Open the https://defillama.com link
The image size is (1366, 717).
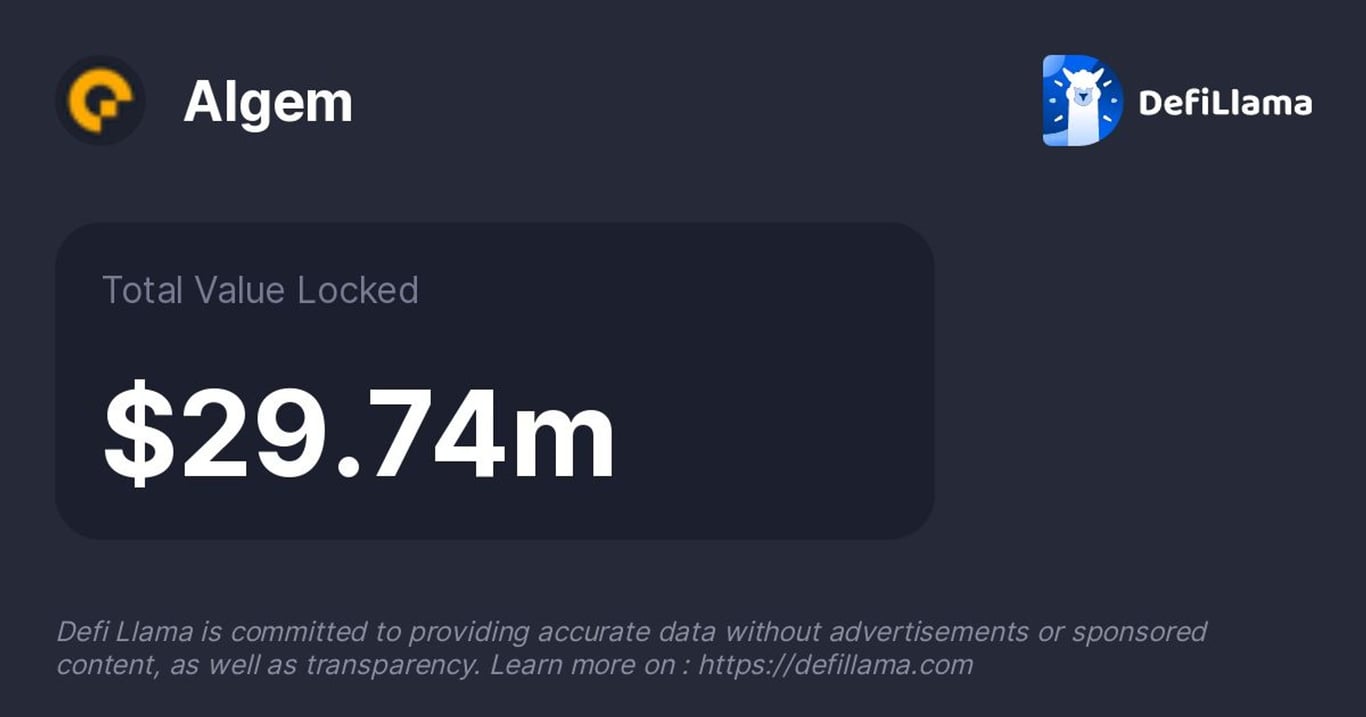point(835,665)
